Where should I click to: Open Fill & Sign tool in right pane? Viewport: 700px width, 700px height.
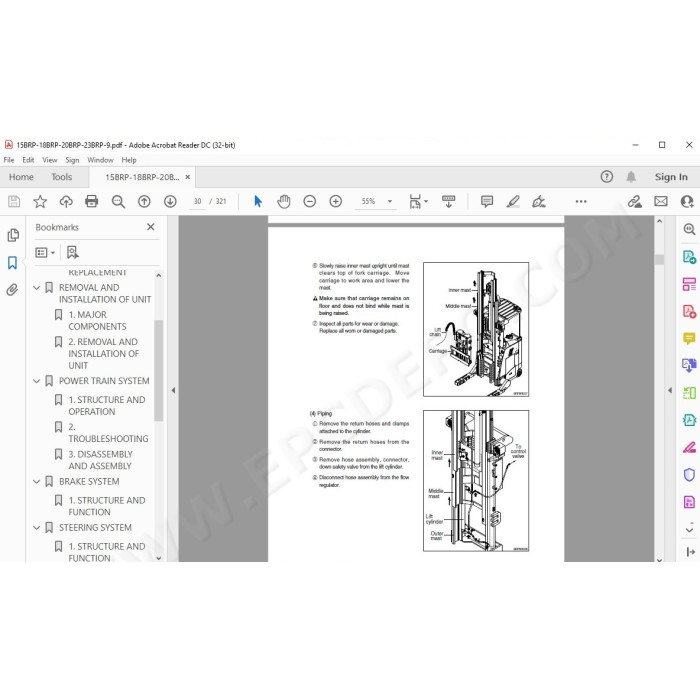pyautogui.click(x=689, y=447)
